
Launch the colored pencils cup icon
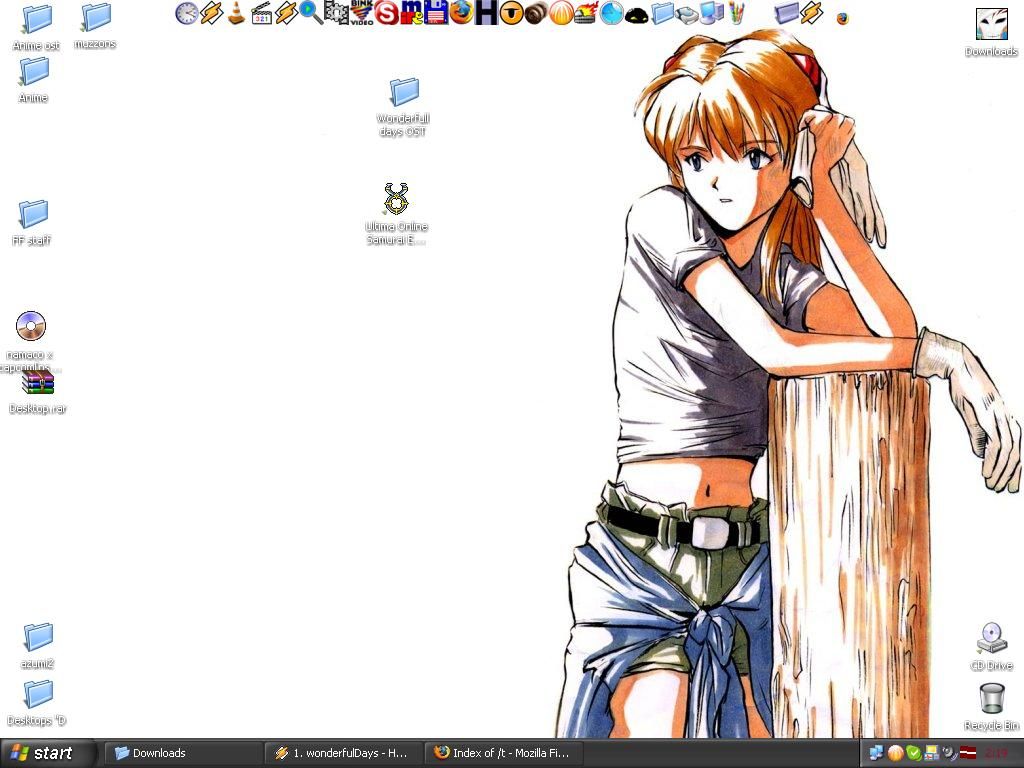tap(737, 13)
